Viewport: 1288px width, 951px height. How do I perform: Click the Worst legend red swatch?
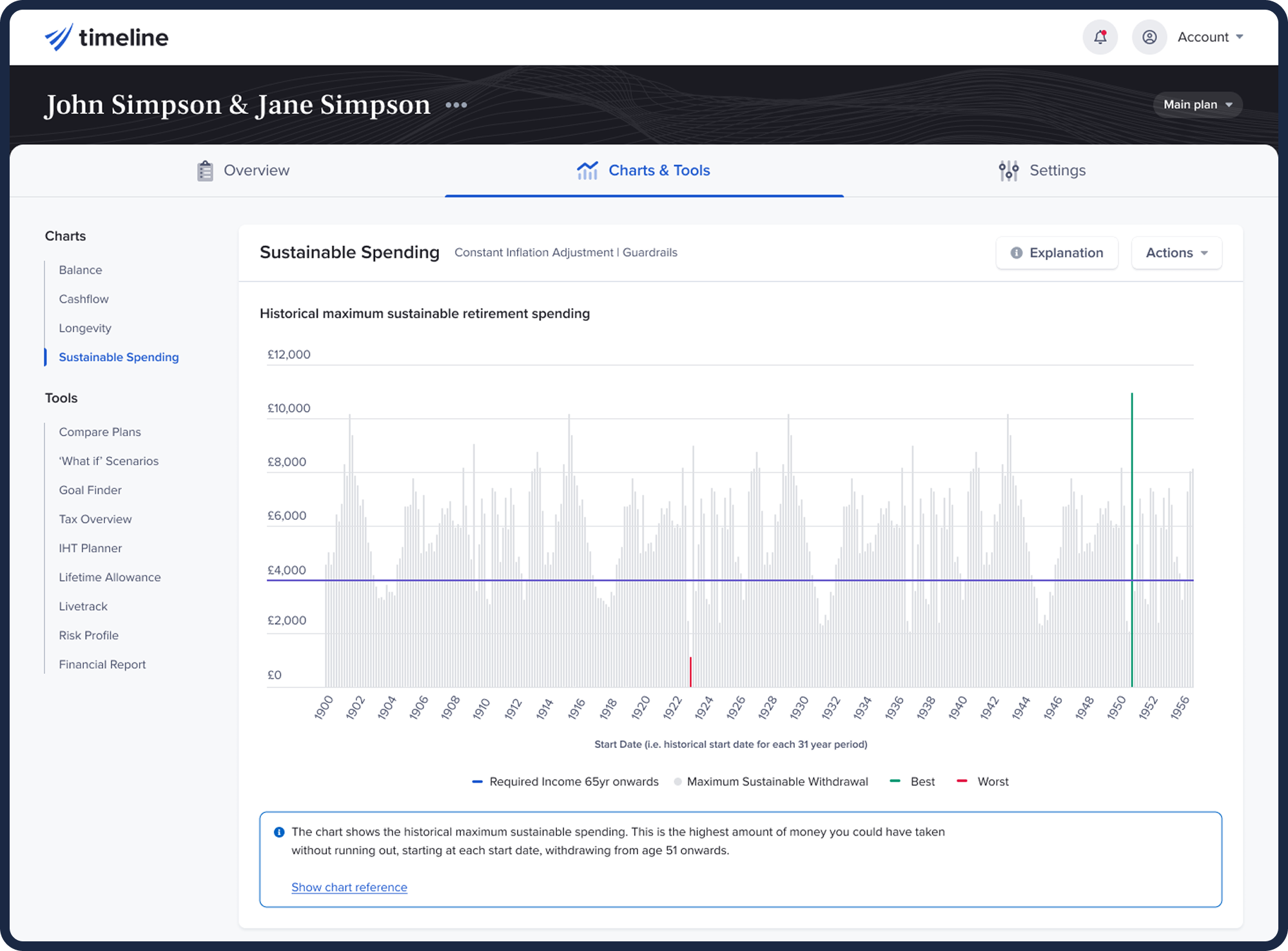962,781
